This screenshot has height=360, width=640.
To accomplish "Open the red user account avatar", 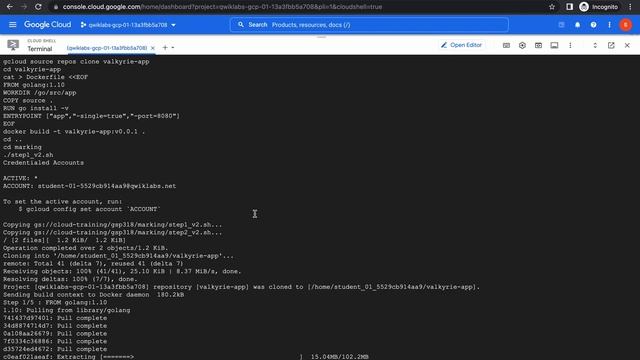I will [625, 25].
